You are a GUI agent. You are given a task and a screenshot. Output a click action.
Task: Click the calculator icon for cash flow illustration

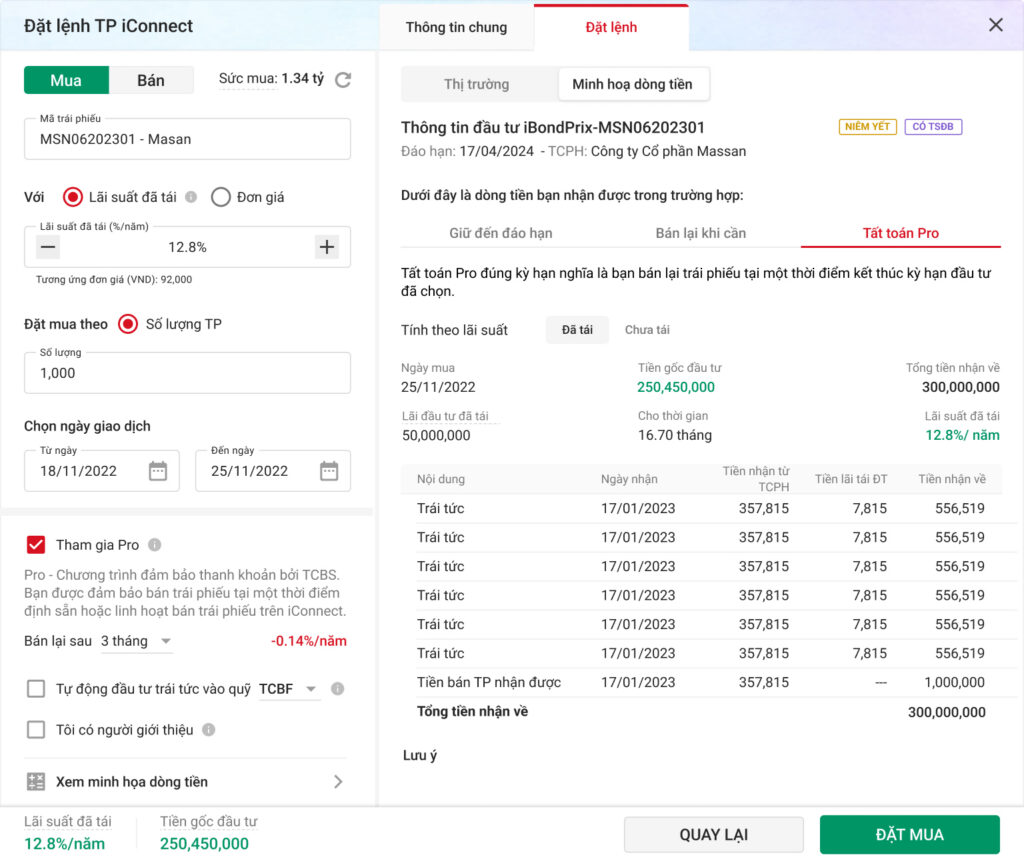coord(36,782)
